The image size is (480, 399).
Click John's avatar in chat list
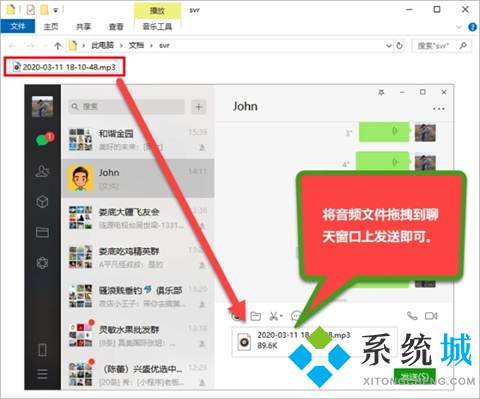80,178
